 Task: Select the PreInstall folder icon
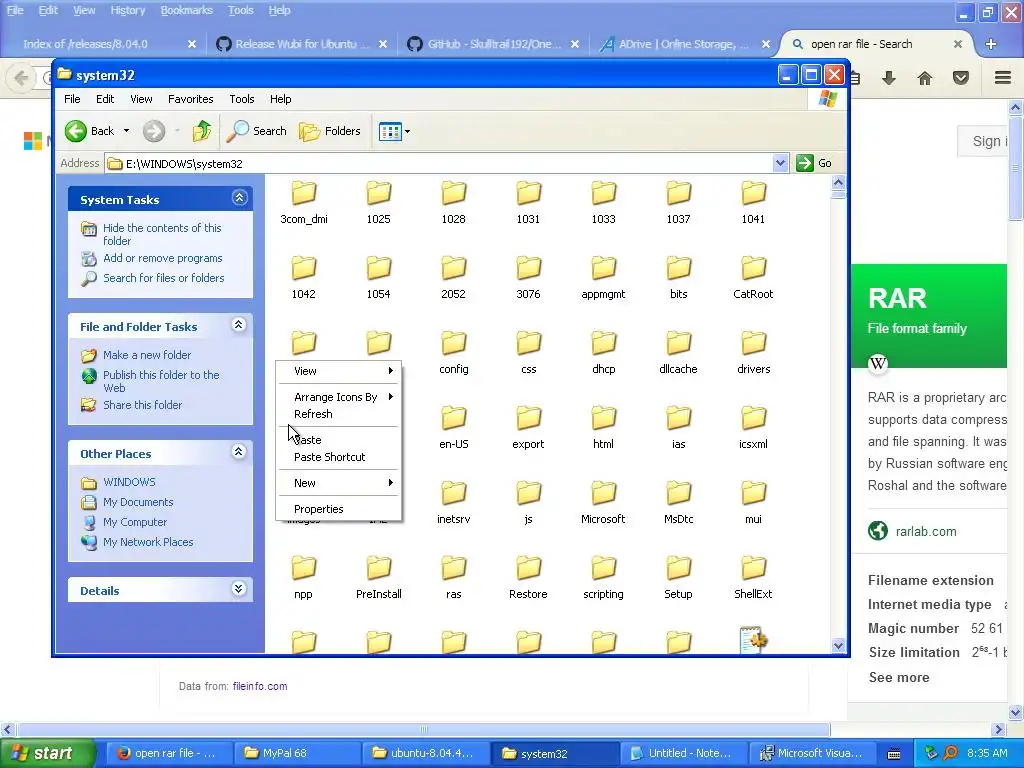point(379,569)
